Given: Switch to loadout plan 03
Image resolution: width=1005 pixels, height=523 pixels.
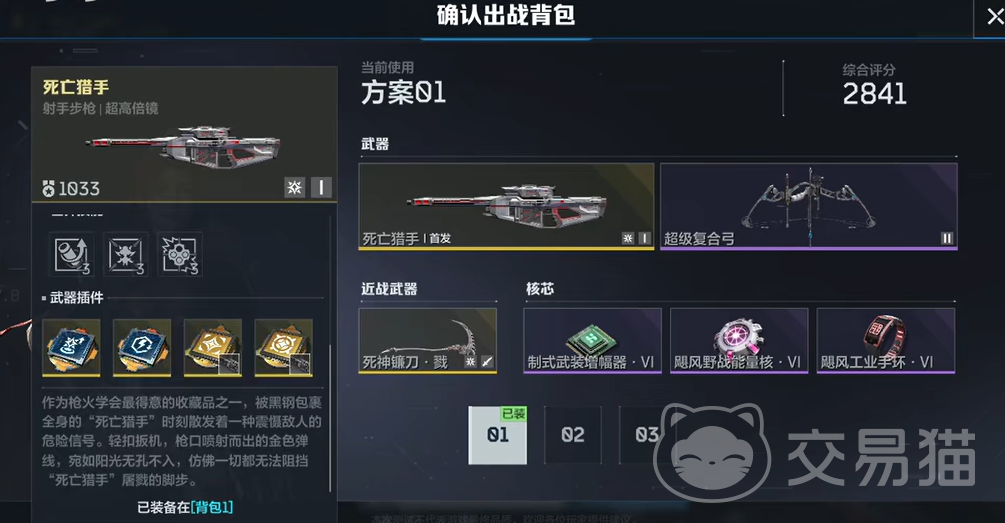Looking at the screenshot, I should click(647, 435).
